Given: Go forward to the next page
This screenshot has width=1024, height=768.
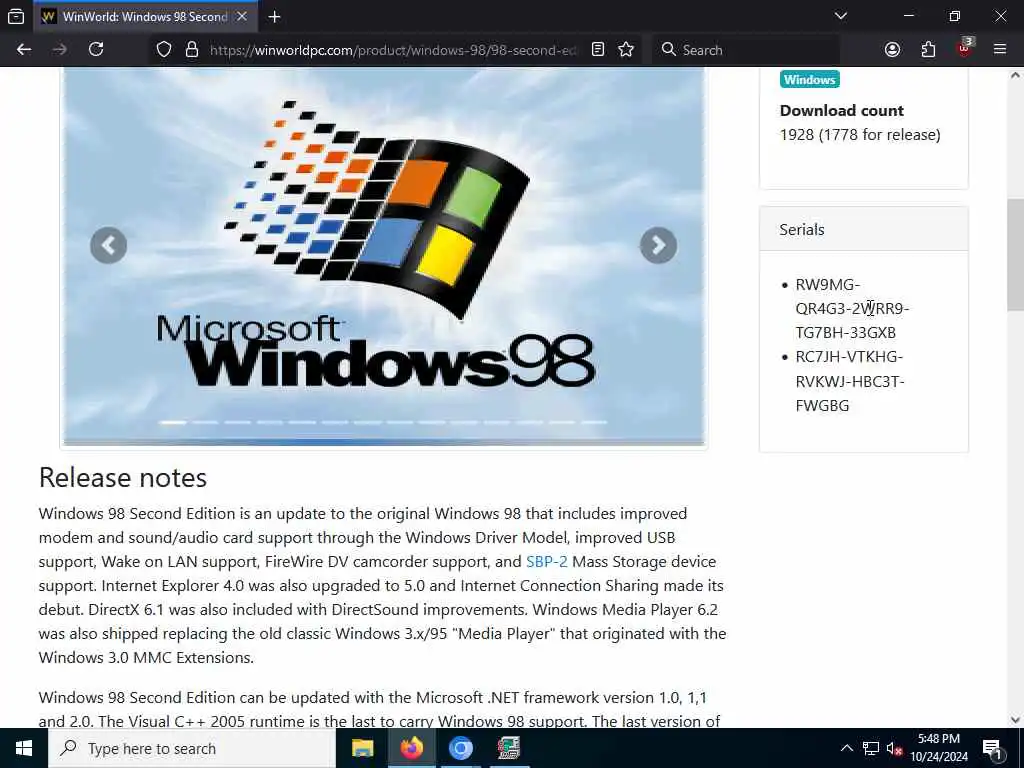Looking at the screenshot, I should (x=59, y=50).
